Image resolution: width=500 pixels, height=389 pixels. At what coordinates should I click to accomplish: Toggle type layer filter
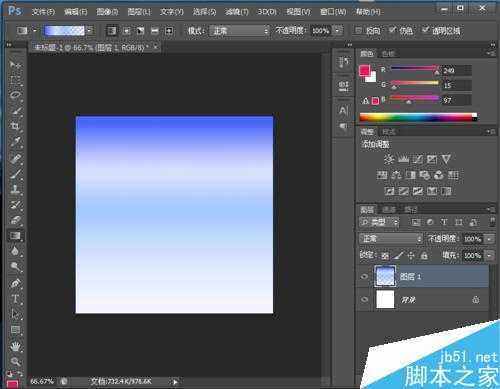click(444, 222)
